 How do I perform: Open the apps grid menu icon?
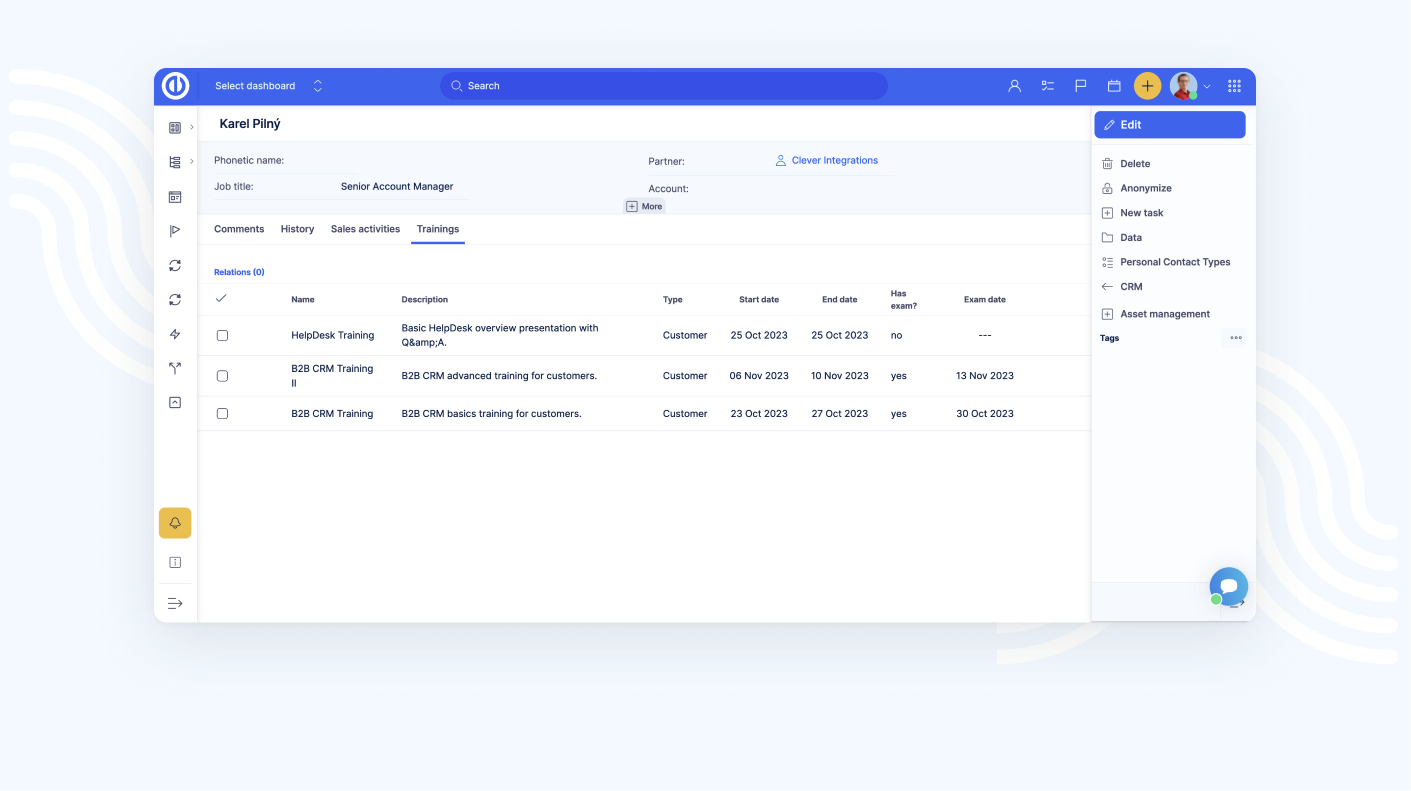(x=1234, y=86)
